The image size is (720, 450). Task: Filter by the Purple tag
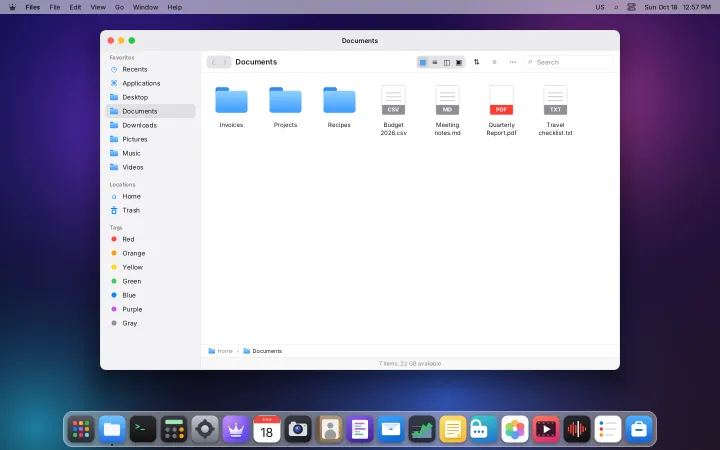click(x=151, y=309)
